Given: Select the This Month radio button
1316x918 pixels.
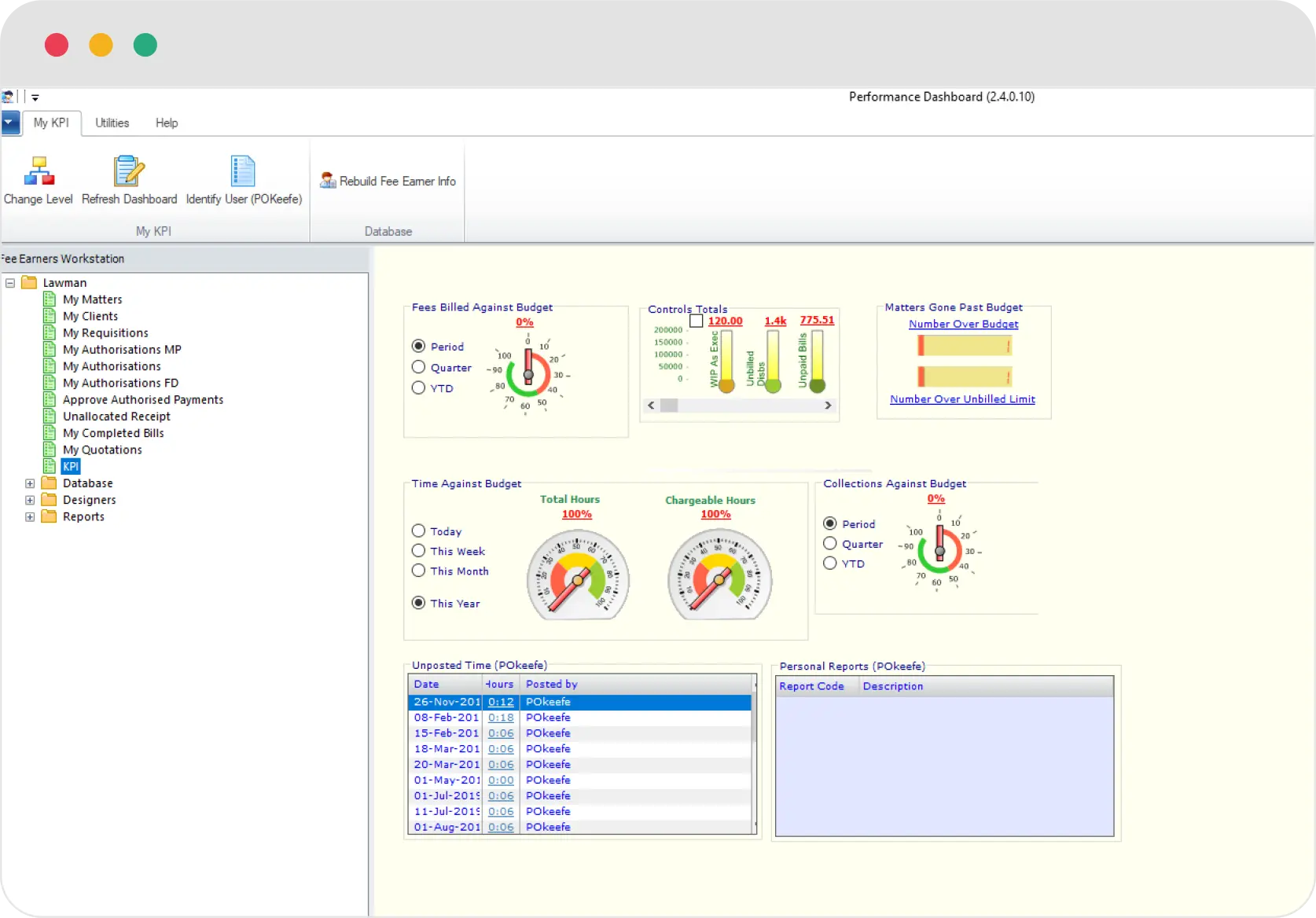Looking at the screenshot, I should pos(418,571).
